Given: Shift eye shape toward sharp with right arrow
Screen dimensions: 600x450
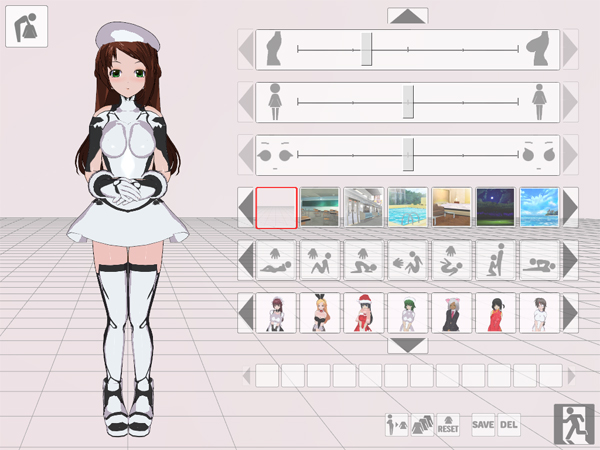Looking at the screenshot, I should click(x=570, y=155).
